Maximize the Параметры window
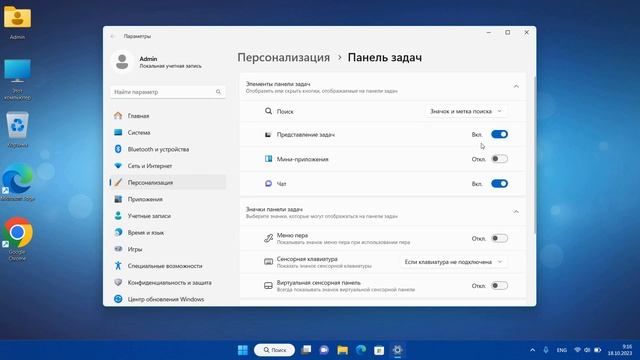 click(507, 33)
